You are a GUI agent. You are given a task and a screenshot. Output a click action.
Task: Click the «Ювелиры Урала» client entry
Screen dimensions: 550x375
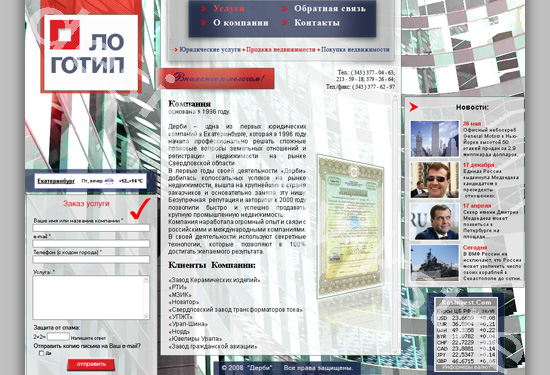pos(195,339)
